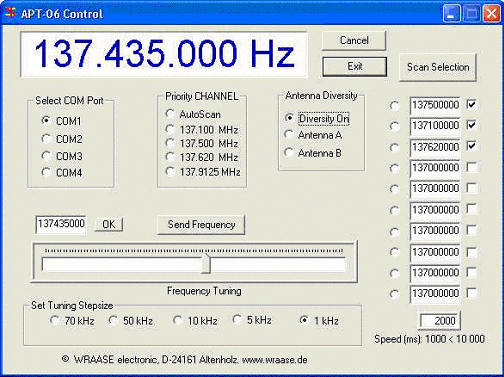Select Diversity On option
Image resolution: width=504 pixels, height=377 pixels.
(x=317, y=118)
